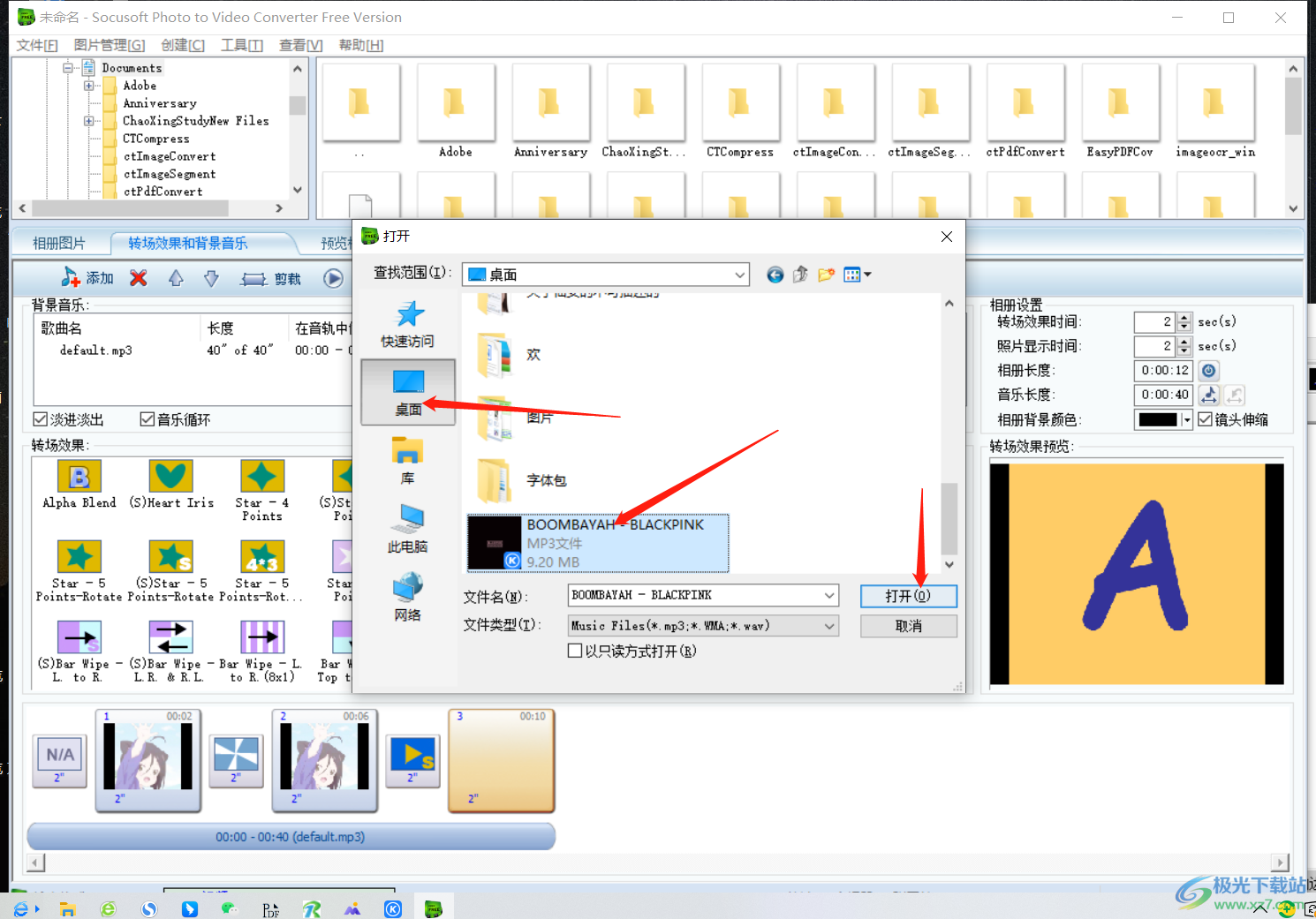The width and height of the screenshot is (1316, 919).
Task: Move the song up with the up arrow
Action: (176, 278)
